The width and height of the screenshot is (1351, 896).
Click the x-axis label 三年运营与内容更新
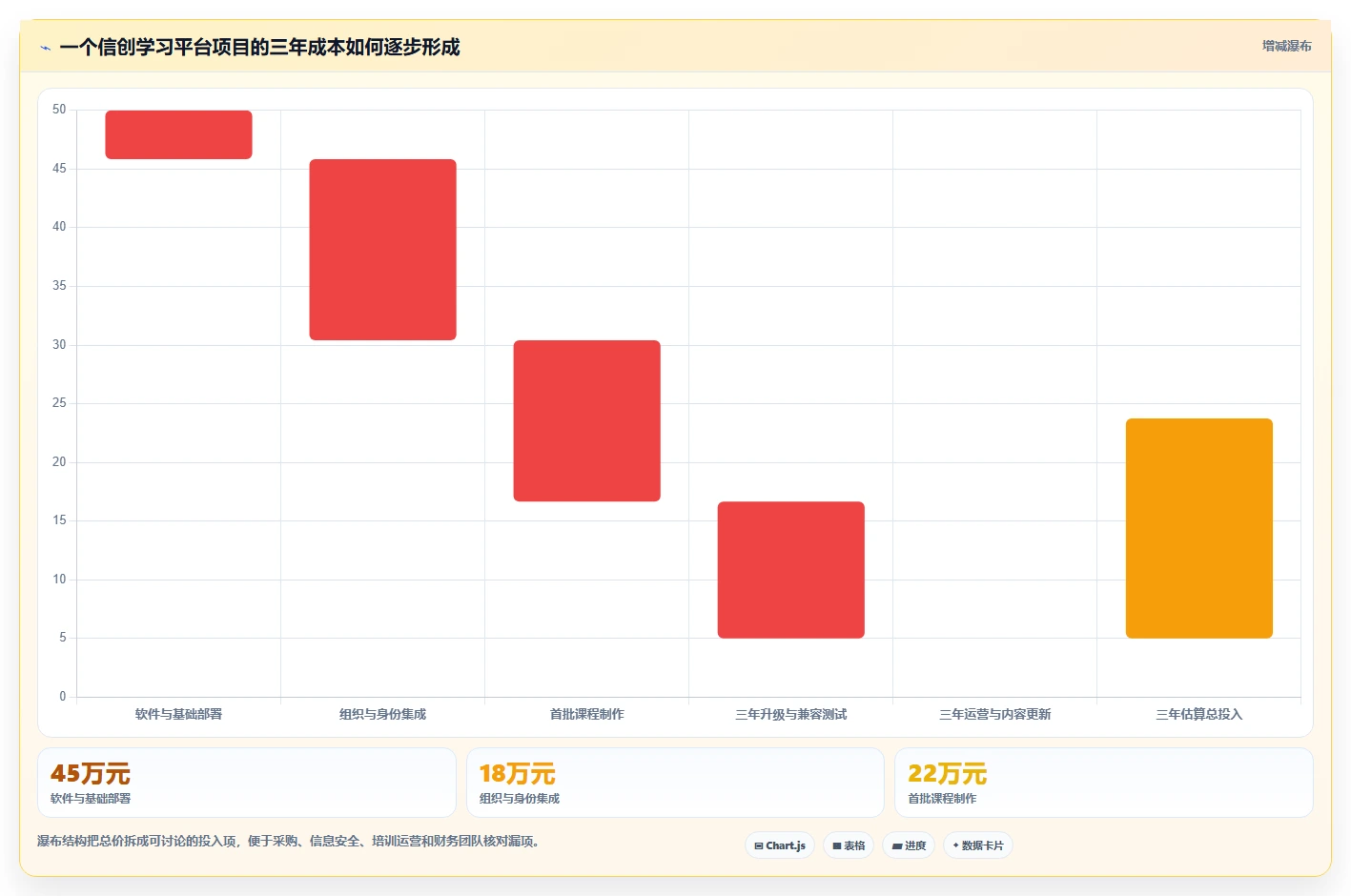[994, 714]
